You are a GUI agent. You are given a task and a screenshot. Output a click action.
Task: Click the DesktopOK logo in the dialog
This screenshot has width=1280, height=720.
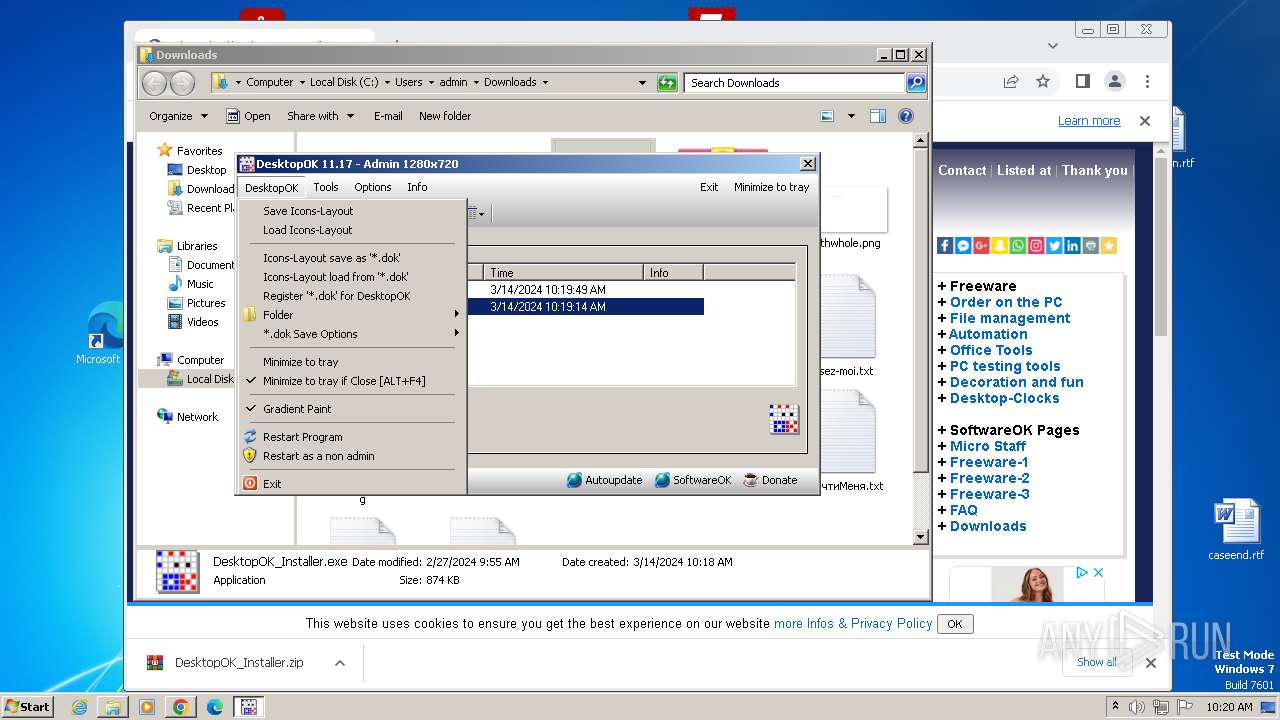pos(784,419)
